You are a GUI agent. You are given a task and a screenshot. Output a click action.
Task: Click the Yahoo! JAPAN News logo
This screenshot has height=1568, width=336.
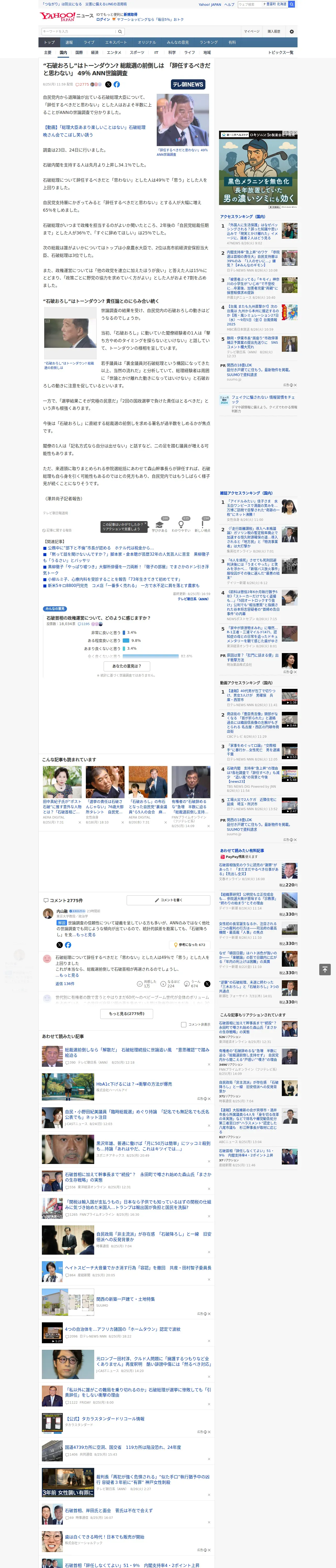click(x=66, y=16)
